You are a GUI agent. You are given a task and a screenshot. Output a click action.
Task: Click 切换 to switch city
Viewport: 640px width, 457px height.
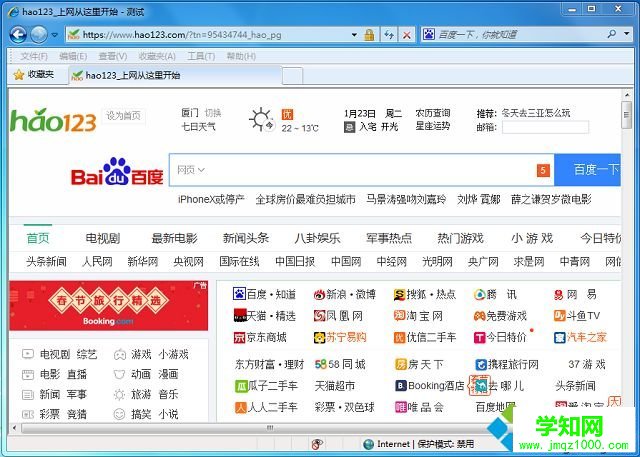[213, 113]
